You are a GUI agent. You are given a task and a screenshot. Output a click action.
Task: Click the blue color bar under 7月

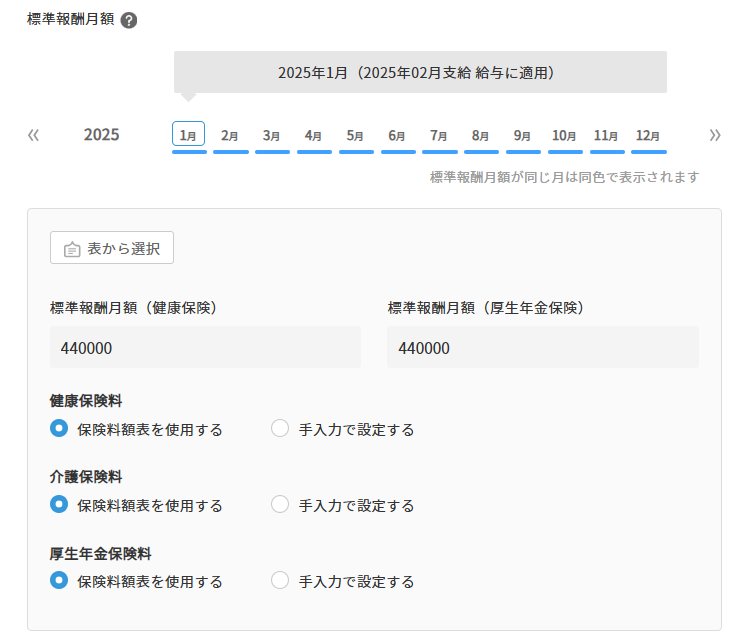click(x=439, y=152)
